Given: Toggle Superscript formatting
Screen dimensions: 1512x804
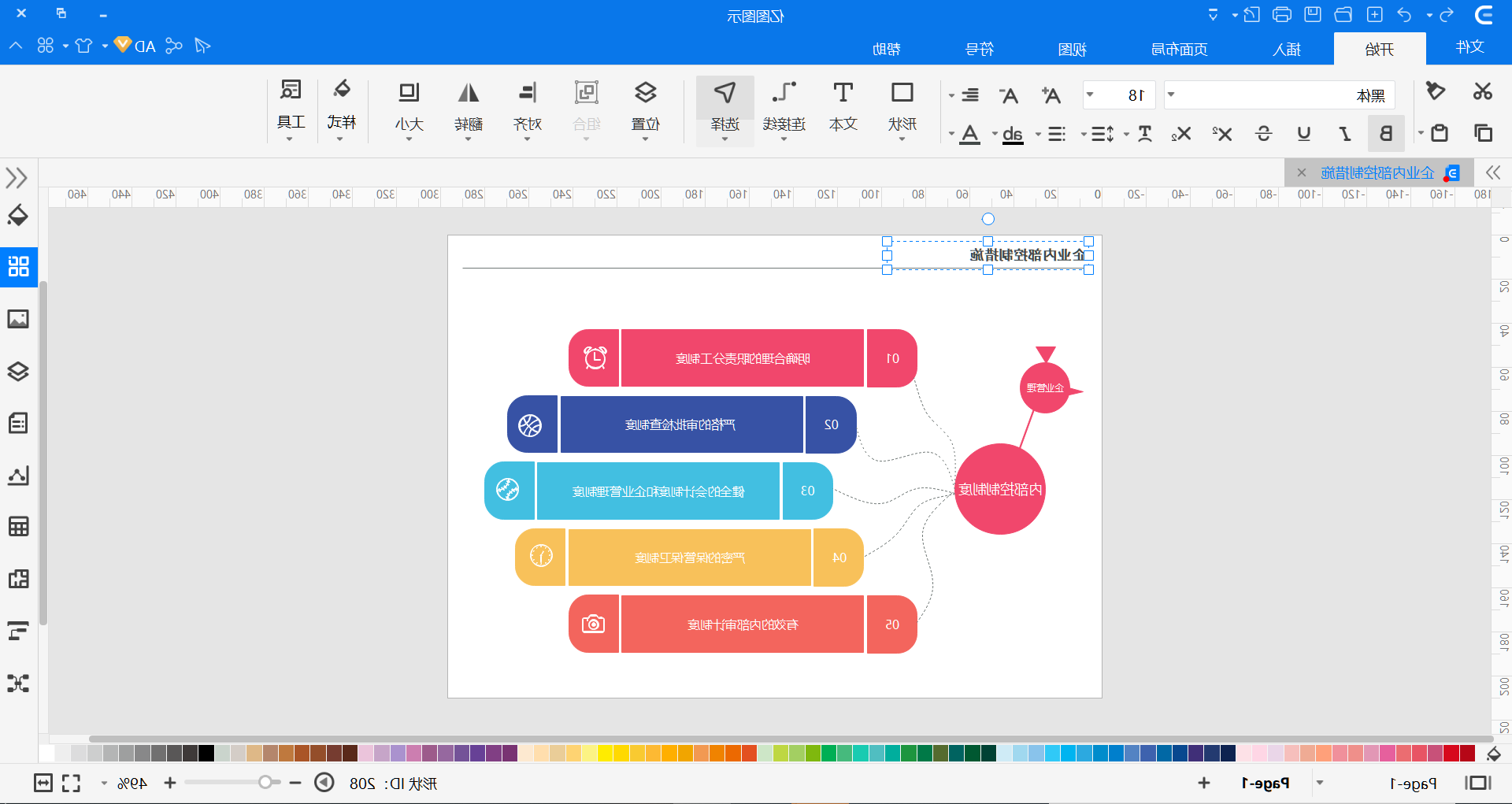Looking at the screenshot, I should (1222, 134).
